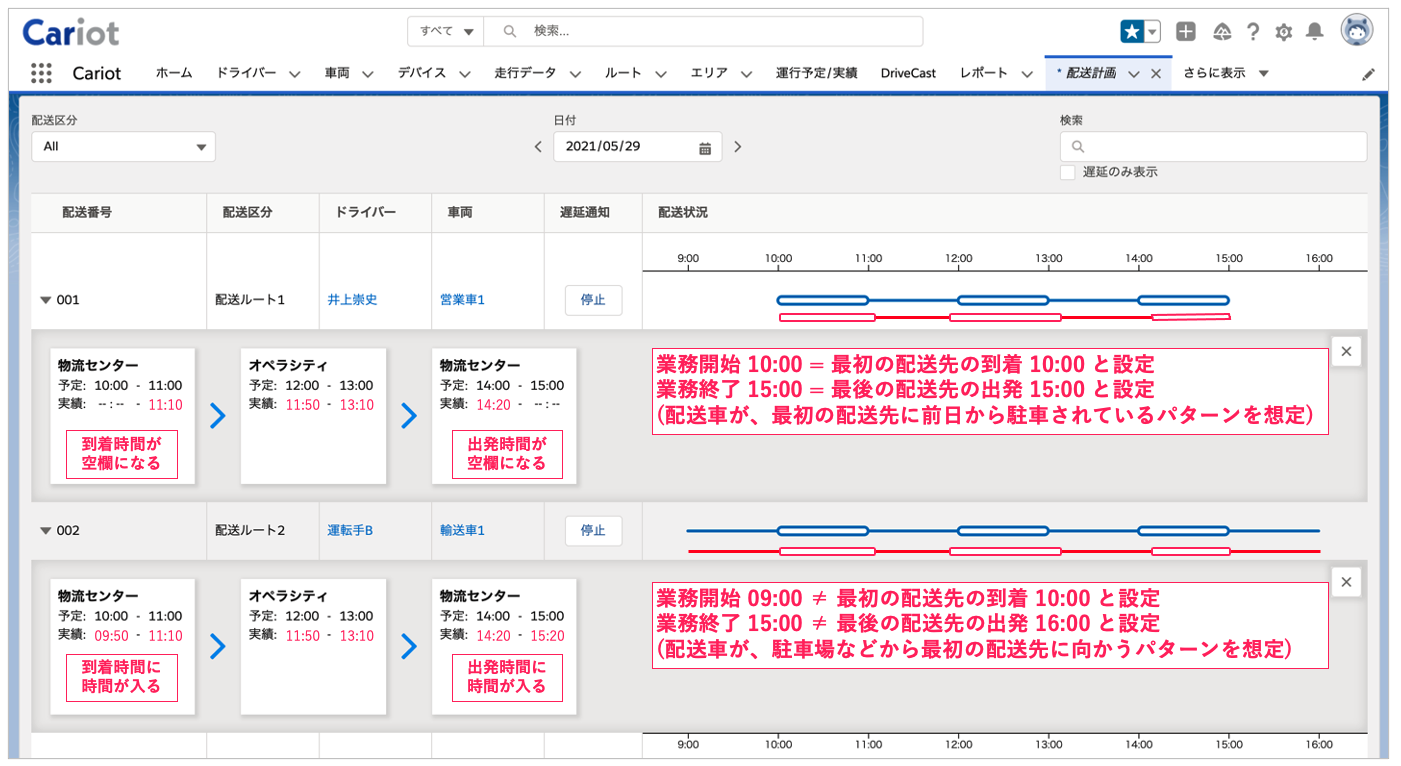Screen dimensions: 1401x766
Task: Open the help question mark icon
Action: (x=1252, y=32)
